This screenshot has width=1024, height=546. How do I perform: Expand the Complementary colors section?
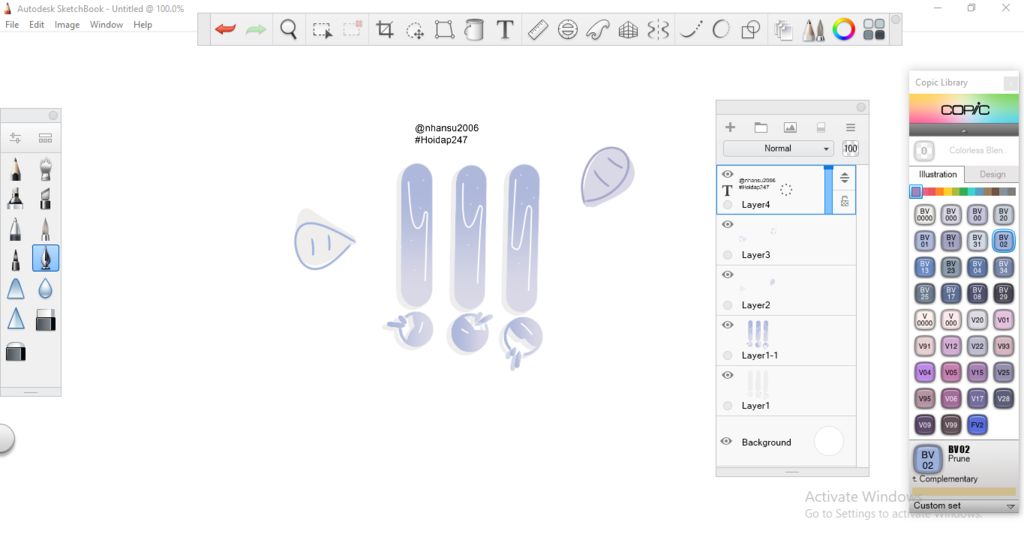tap(945, 479)
